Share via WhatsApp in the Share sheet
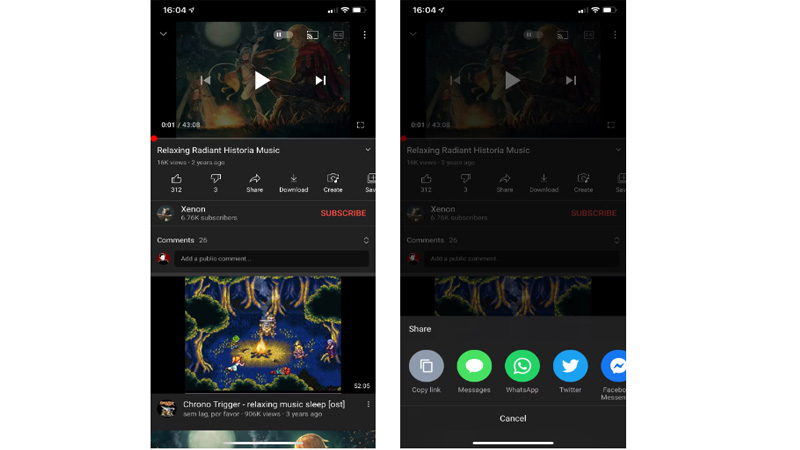The width and height of the screenshot is (800, 450). pos(522,371)
